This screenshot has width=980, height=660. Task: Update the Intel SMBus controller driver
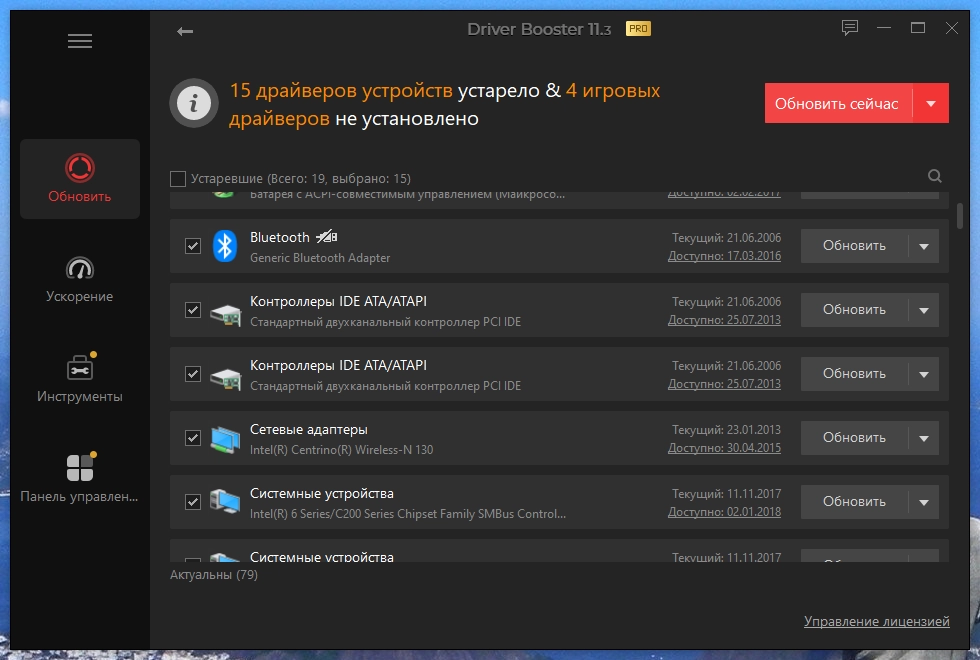(854, 502)
